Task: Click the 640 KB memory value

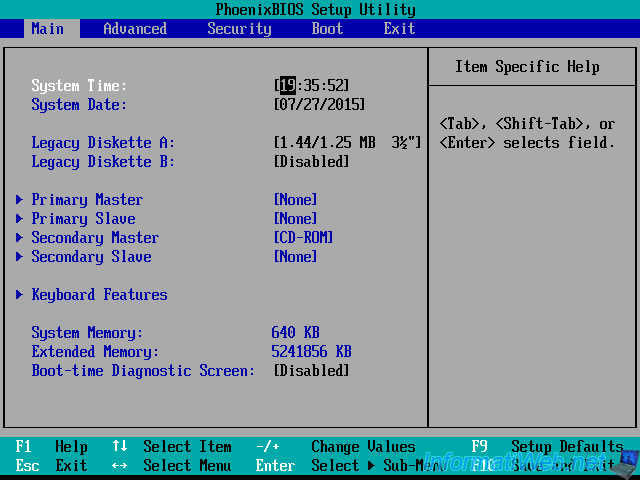Action: tap(296, 332)
